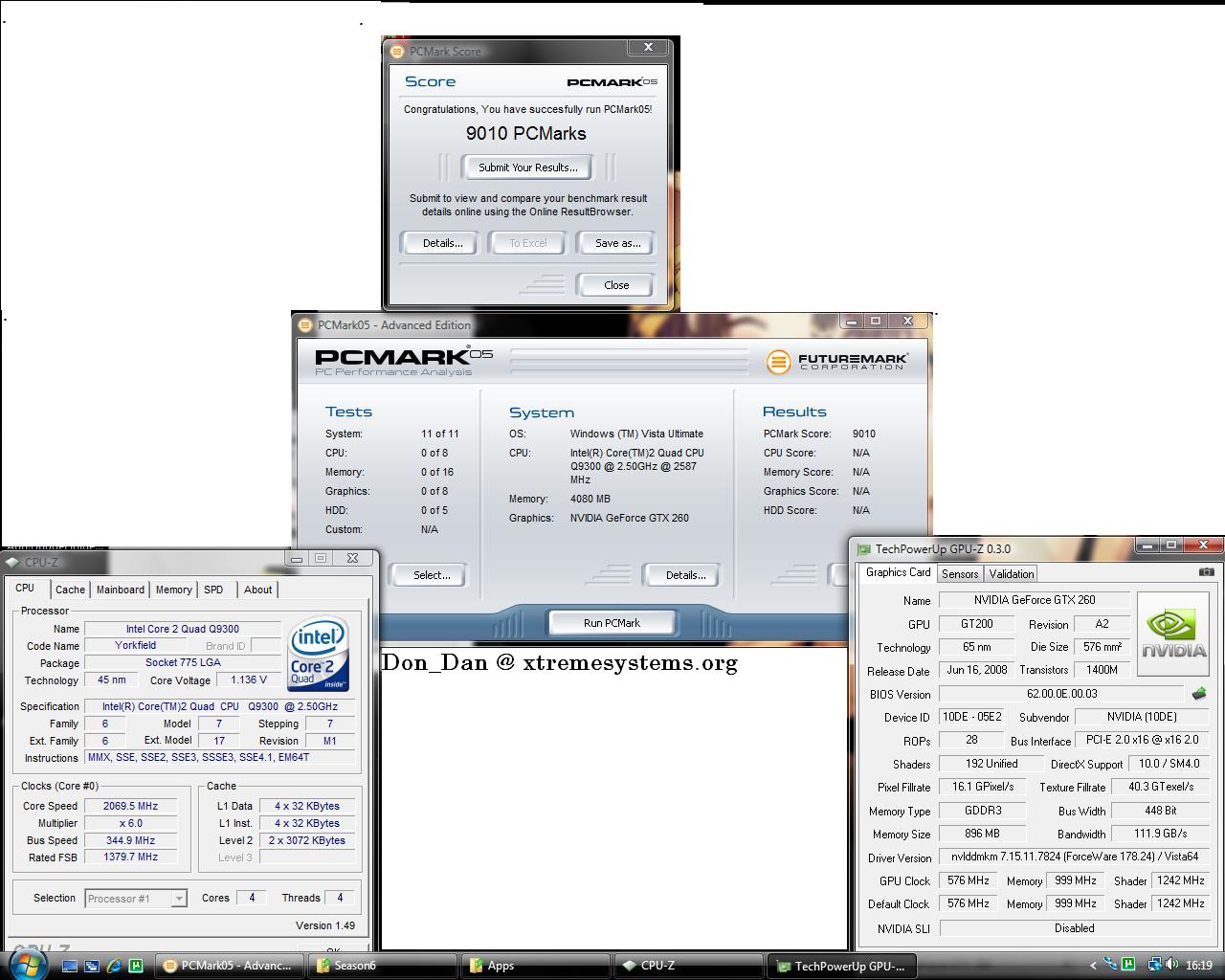Click Submit Your Results button
The height and width of the screenshot is (980, 1225).
tap(527, 167)
